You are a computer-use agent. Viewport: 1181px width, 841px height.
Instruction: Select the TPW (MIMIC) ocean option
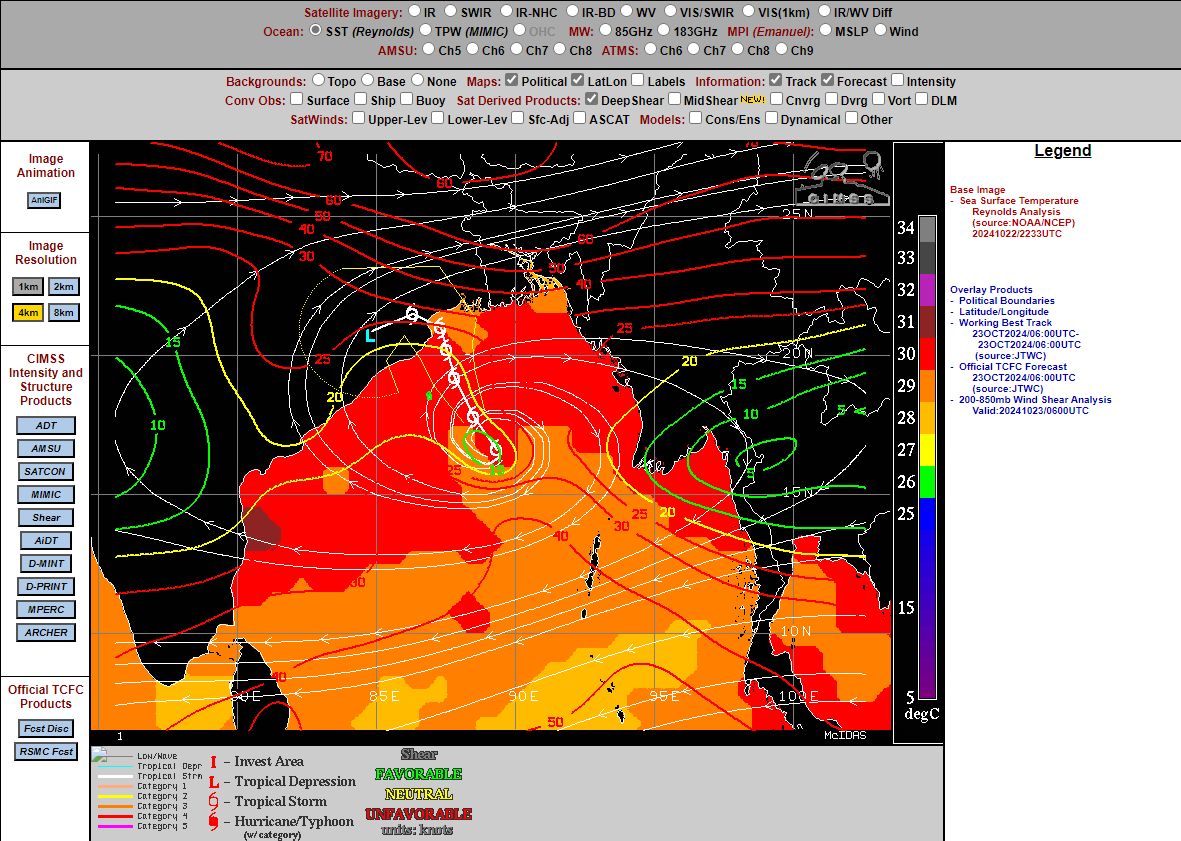426,30
